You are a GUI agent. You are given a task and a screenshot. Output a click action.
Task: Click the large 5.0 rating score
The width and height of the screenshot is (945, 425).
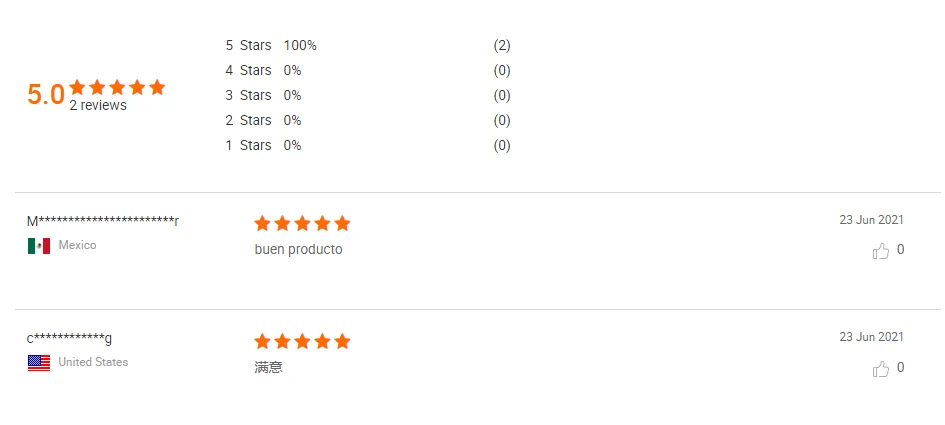pos(46,95)
